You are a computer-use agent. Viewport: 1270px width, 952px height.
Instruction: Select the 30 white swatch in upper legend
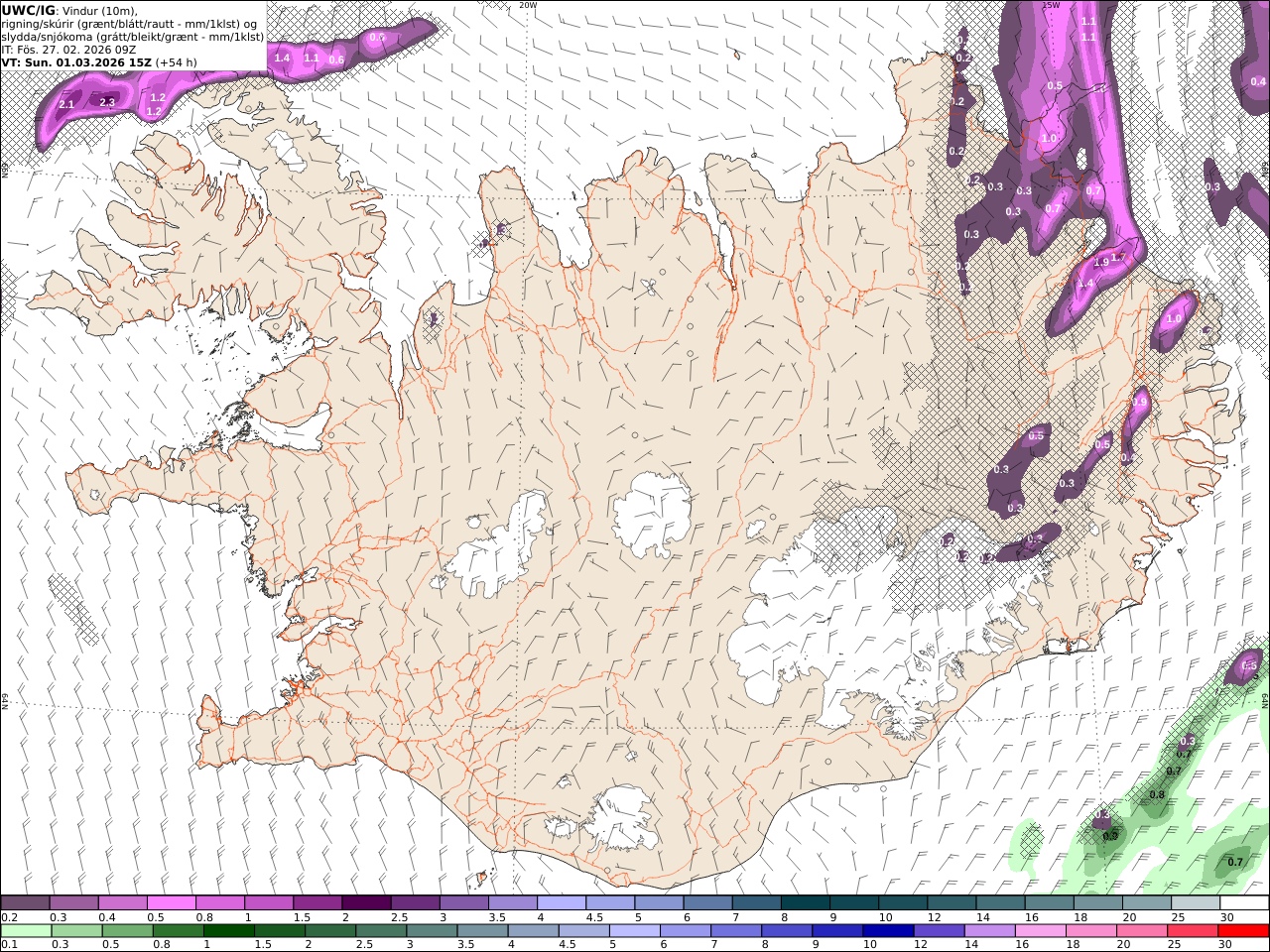(x=1244, y=902)
